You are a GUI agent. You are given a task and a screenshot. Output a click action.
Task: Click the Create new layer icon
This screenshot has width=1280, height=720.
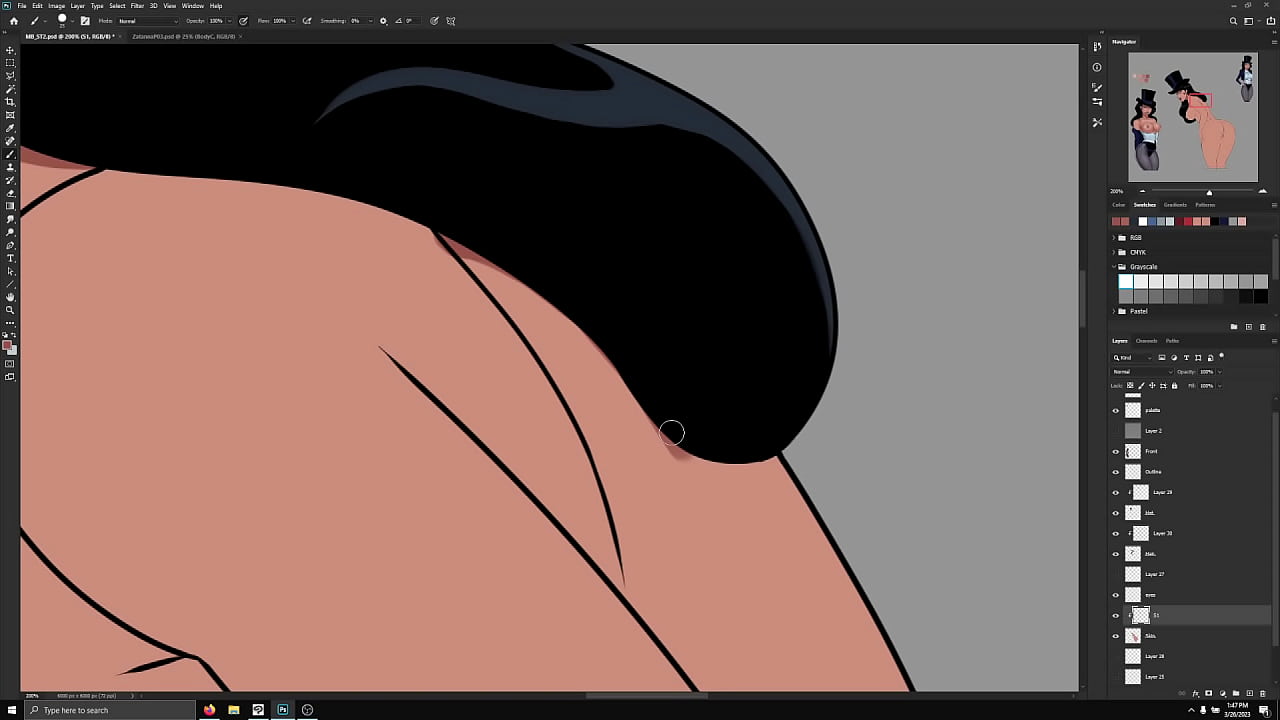pyautogui.click(x=1250, y=693)
